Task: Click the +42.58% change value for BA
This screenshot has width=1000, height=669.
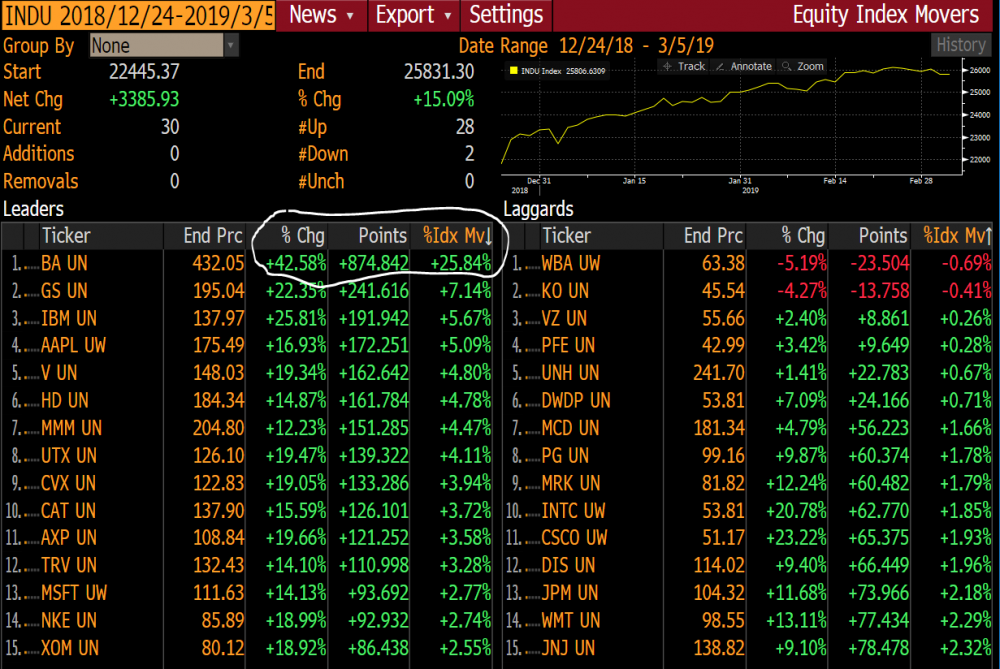Action: click(x=296, y=263)
